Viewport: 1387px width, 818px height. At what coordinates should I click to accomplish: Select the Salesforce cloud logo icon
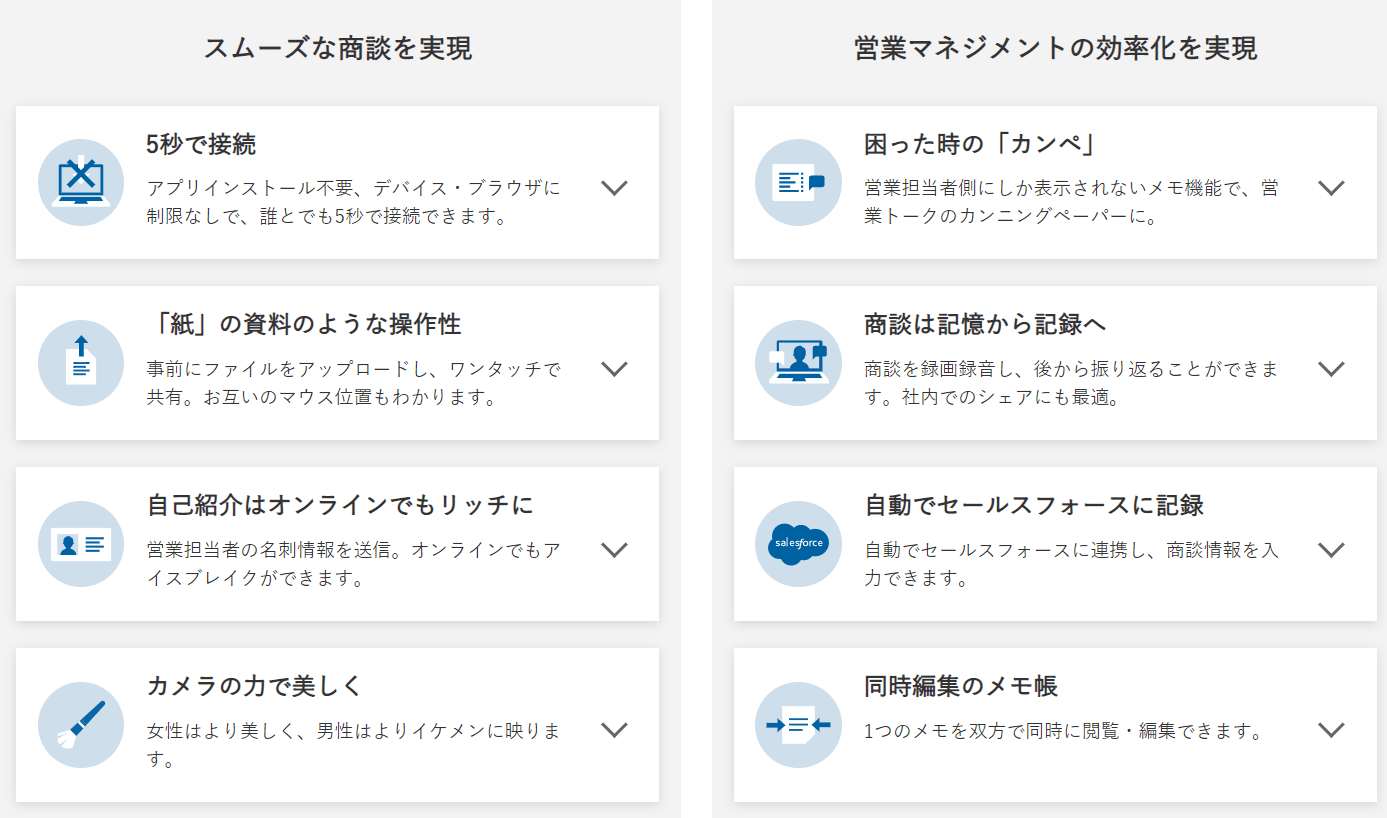point(797,543)
